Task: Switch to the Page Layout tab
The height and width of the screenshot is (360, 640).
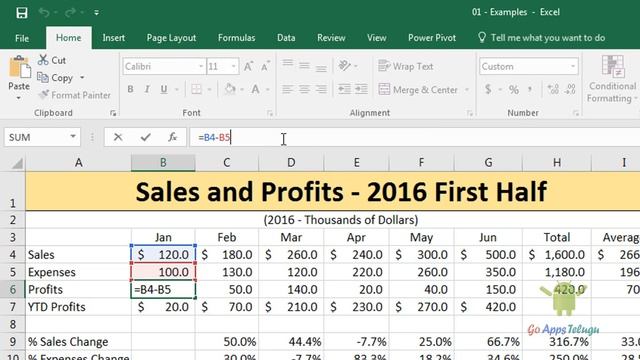Action: (171, 38)
